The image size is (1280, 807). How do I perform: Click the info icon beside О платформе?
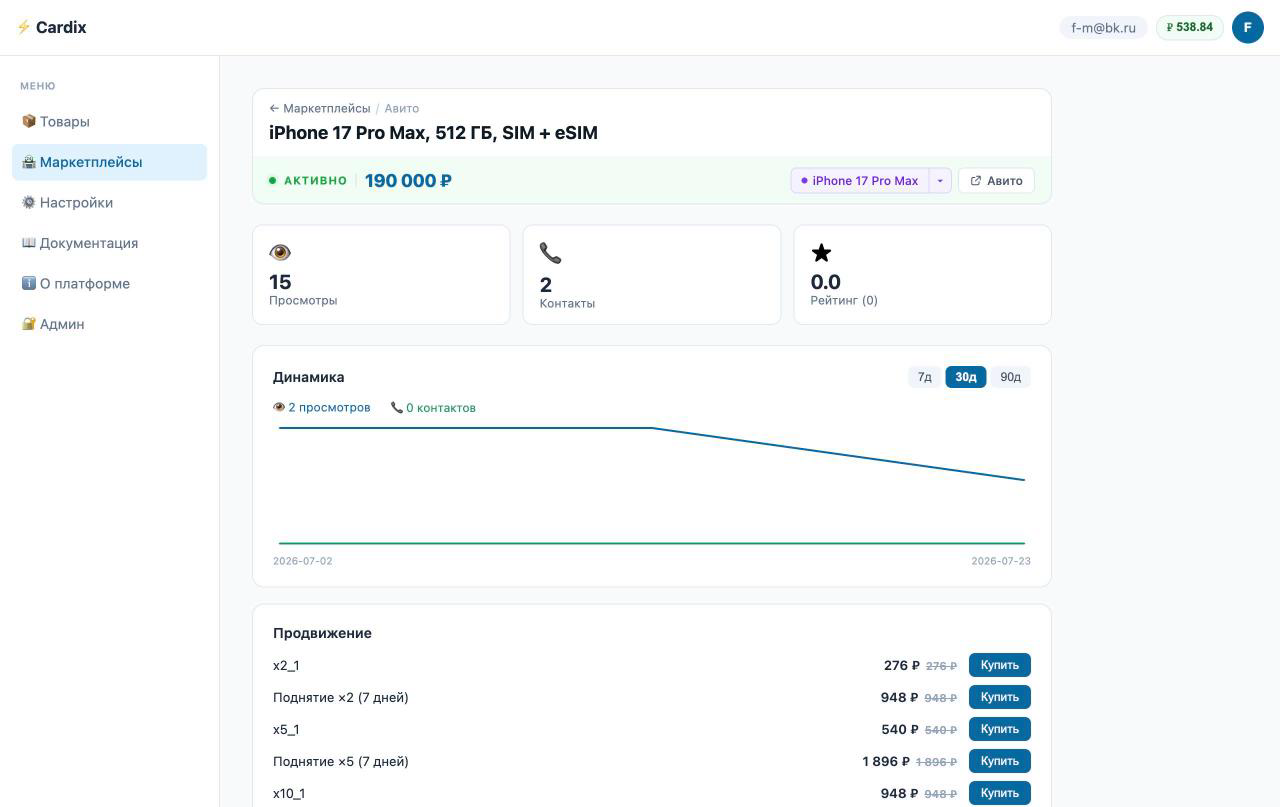29,283
